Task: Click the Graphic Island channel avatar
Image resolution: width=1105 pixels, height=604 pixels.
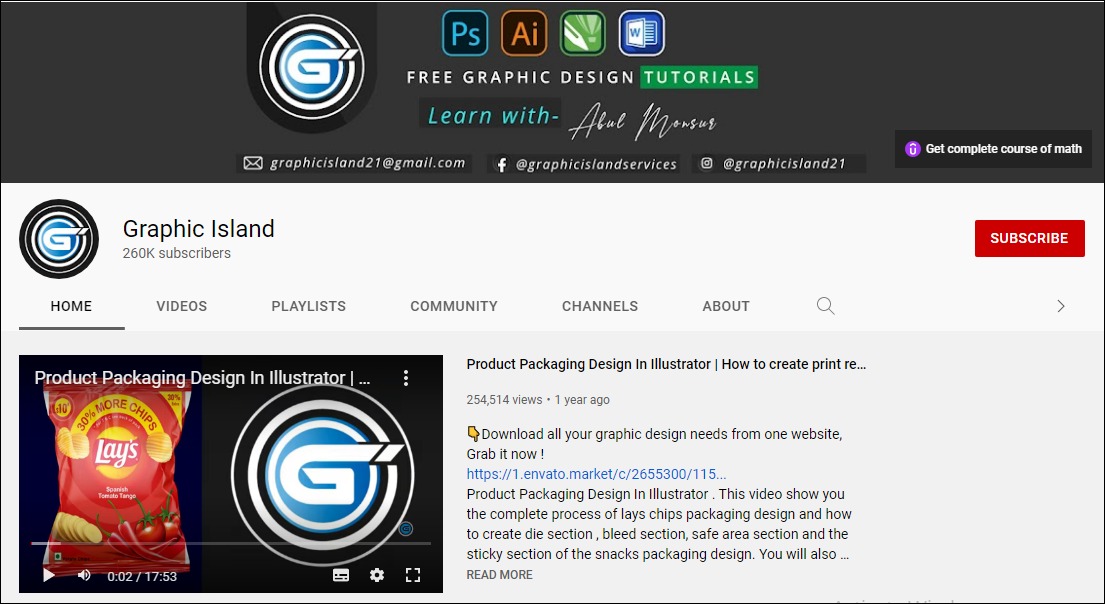Action: [x=59, y=239]
